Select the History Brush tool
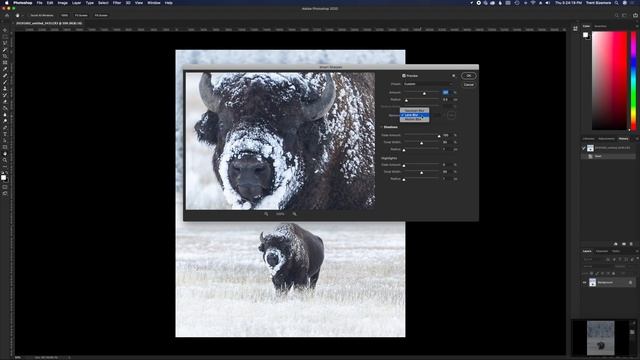The height and width of the screenshot is (360, 640). (x=5, y=96)
